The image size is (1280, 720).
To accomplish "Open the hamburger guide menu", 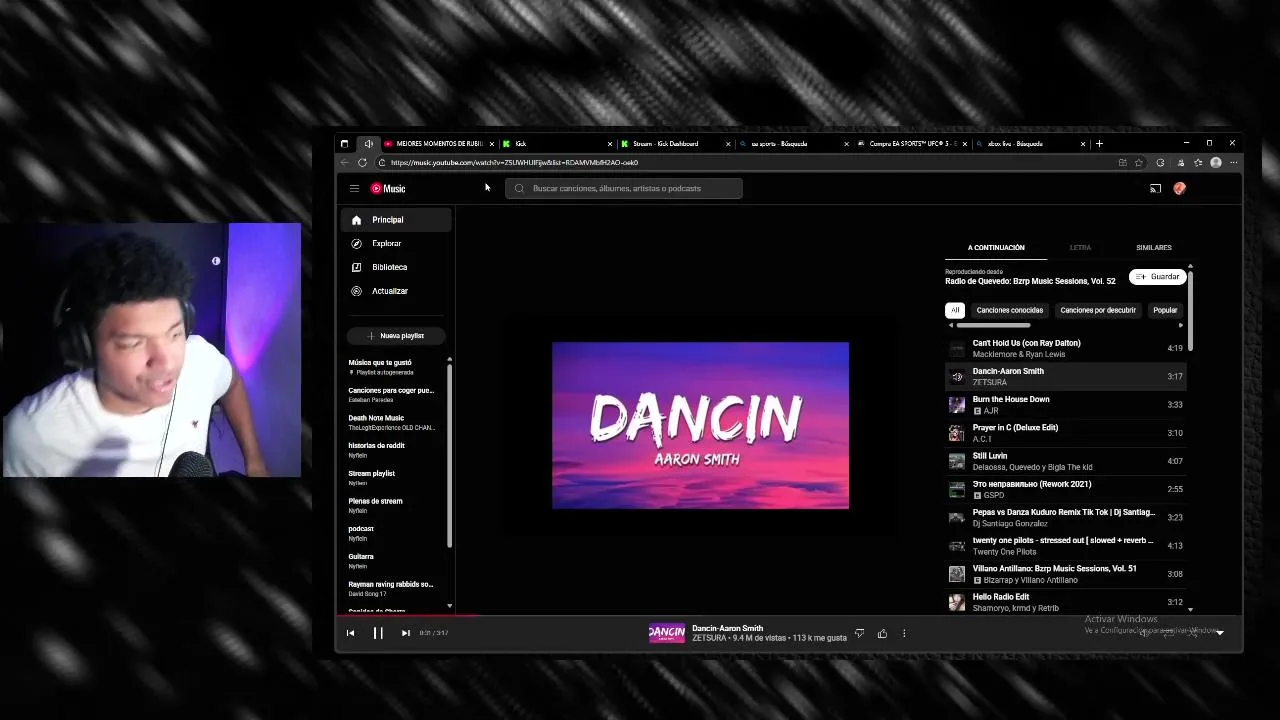I will click(354, 188).
